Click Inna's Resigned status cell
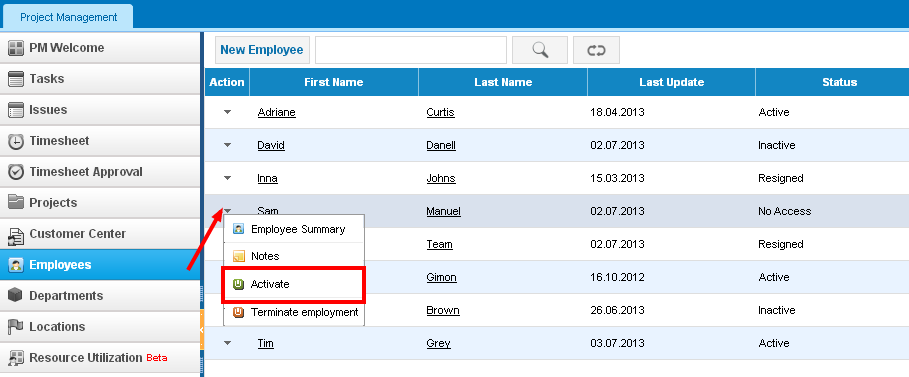 [x=780, y=179]
